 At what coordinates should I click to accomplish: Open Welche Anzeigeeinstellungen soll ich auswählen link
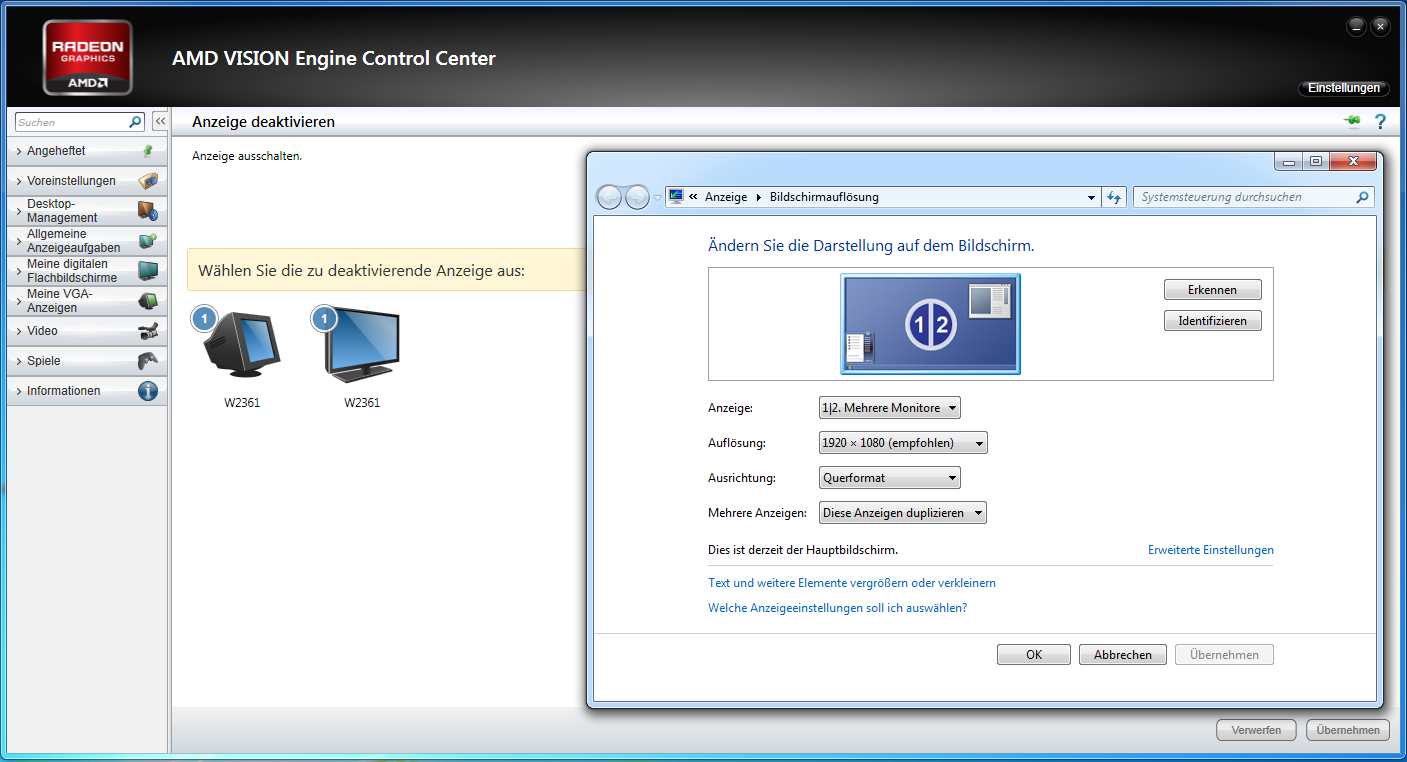pyautogui.click(x=838, y=608)
